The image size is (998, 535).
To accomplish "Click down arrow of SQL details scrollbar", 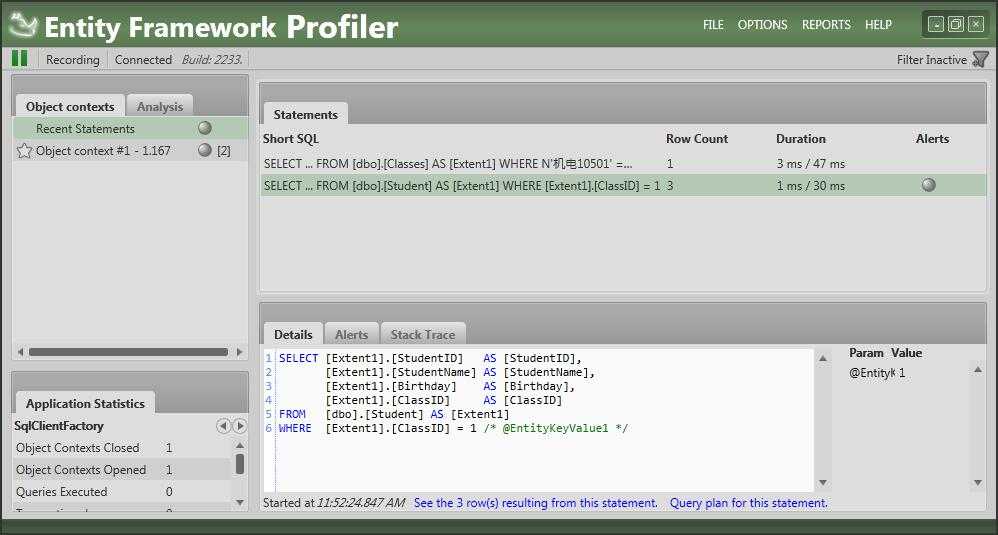I will coord(822,482).
